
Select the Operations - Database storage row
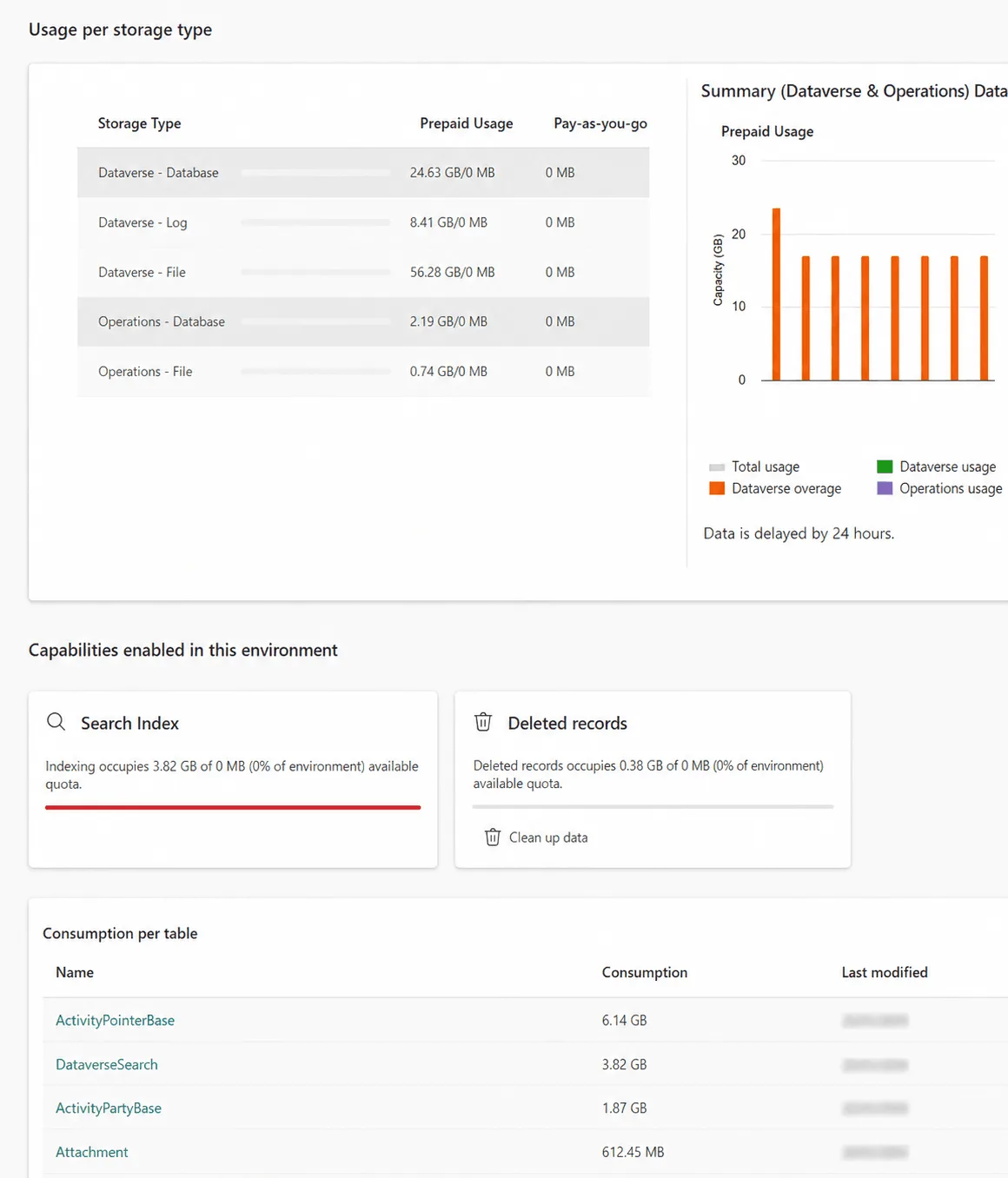tap(363, 321)
